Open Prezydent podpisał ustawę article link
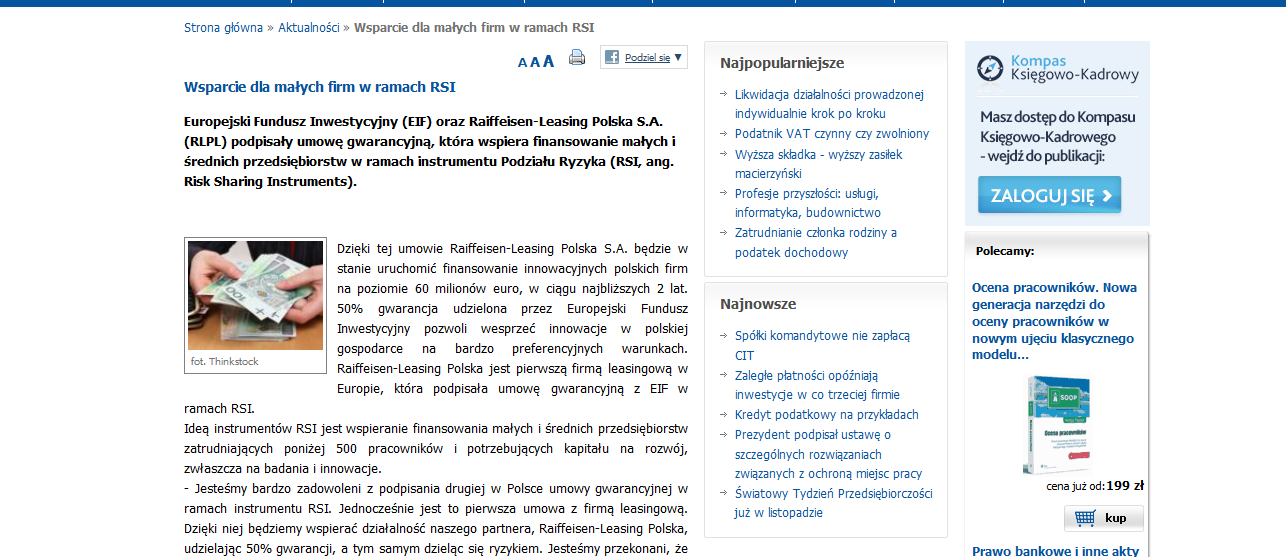Image resolution: width=1286 pixels, height=557 pixels. 829,454
